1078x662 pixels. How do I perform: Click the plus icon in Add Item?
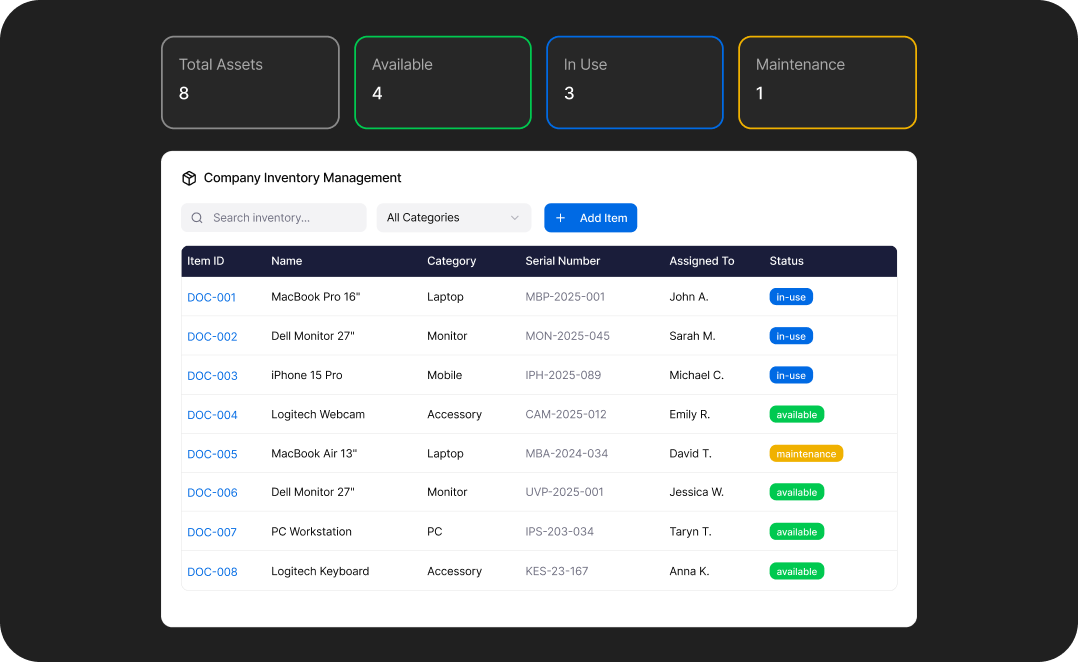[x=560, y=218]
